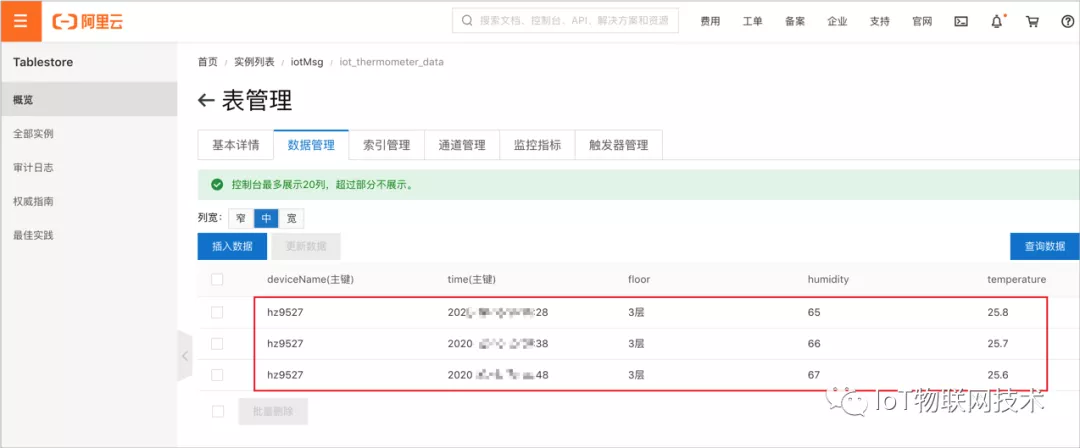Tick the checkbox for the humidity 67 row
Image resolution: width=1080 pixels, height=448 pixels.
click(x=217, y=375)
